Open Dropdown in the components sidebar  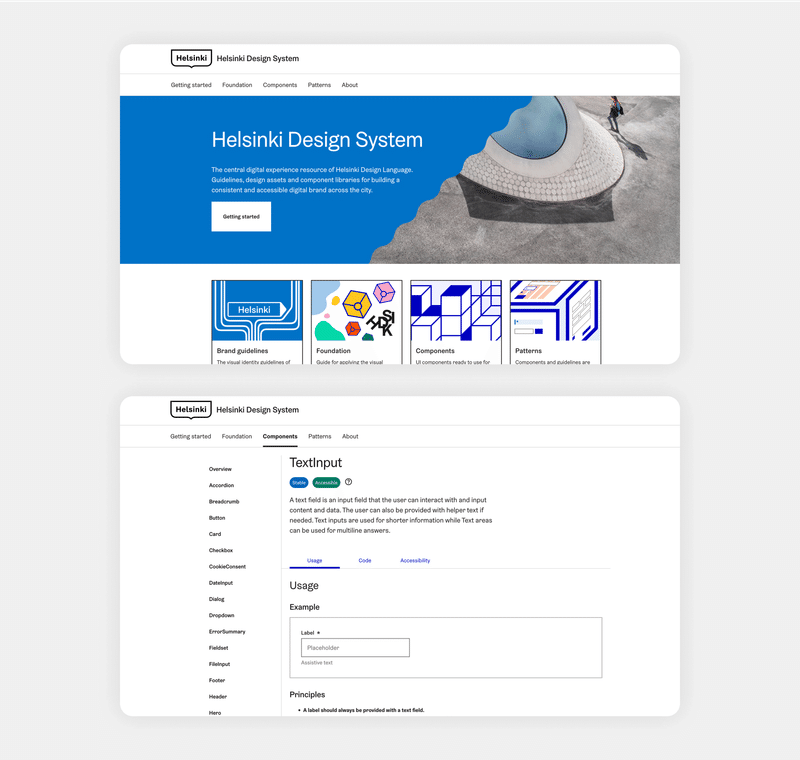221,616
